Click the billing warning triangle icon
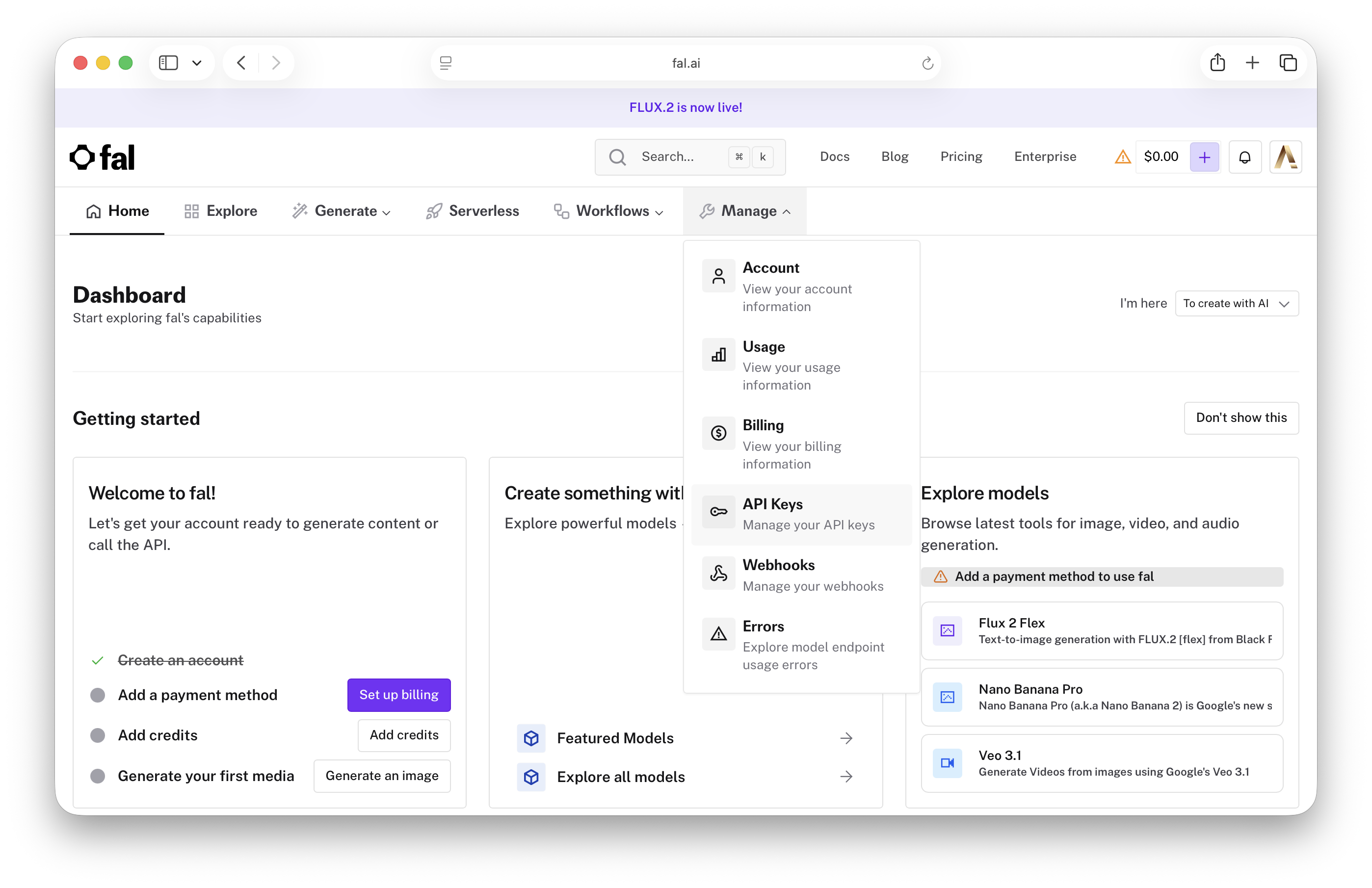This screenshot has height=888, width=1372. coord(1122,157)
